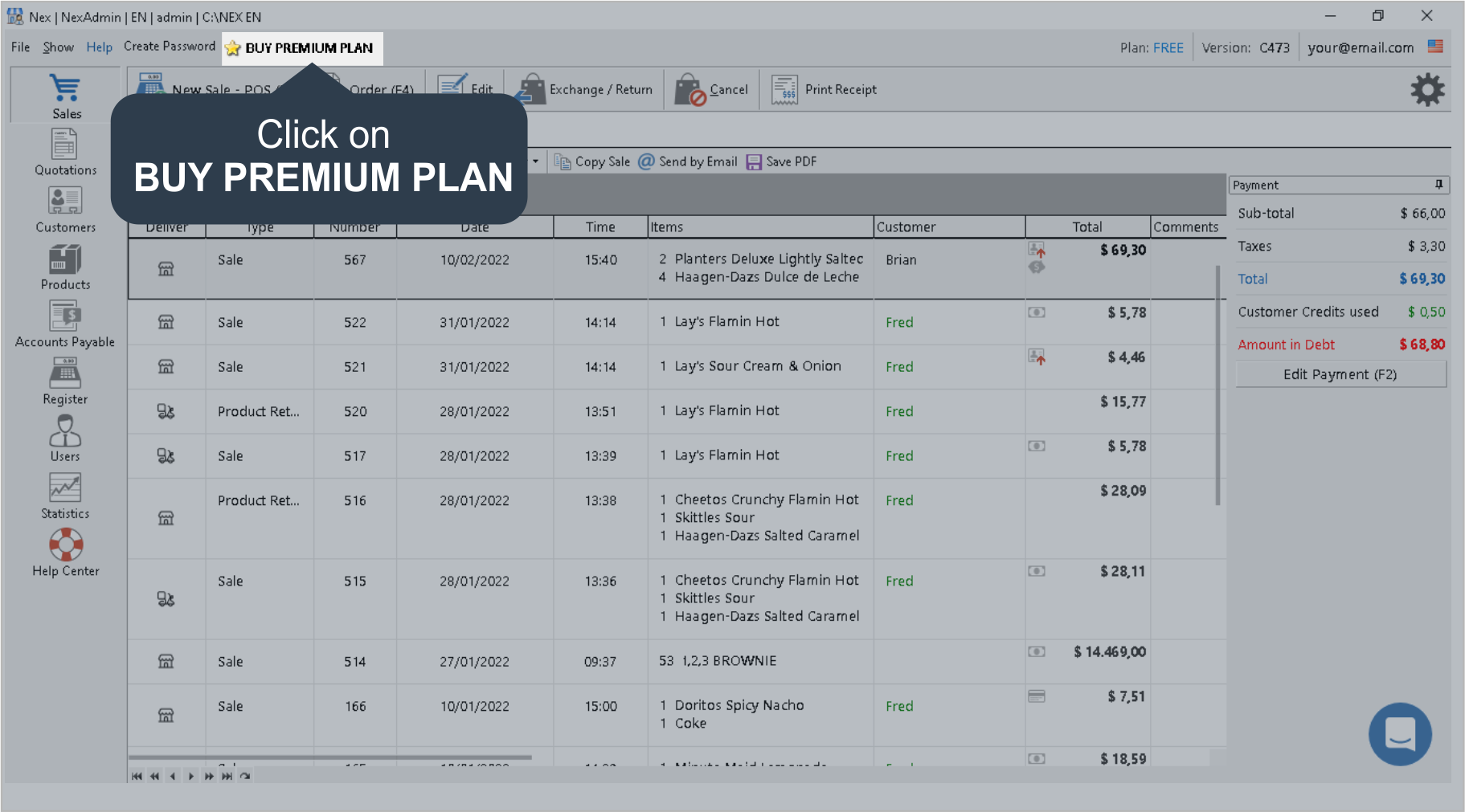Screen dimensions: 1465x812
Task: Open the Help Center
Action: pos(65,553)
